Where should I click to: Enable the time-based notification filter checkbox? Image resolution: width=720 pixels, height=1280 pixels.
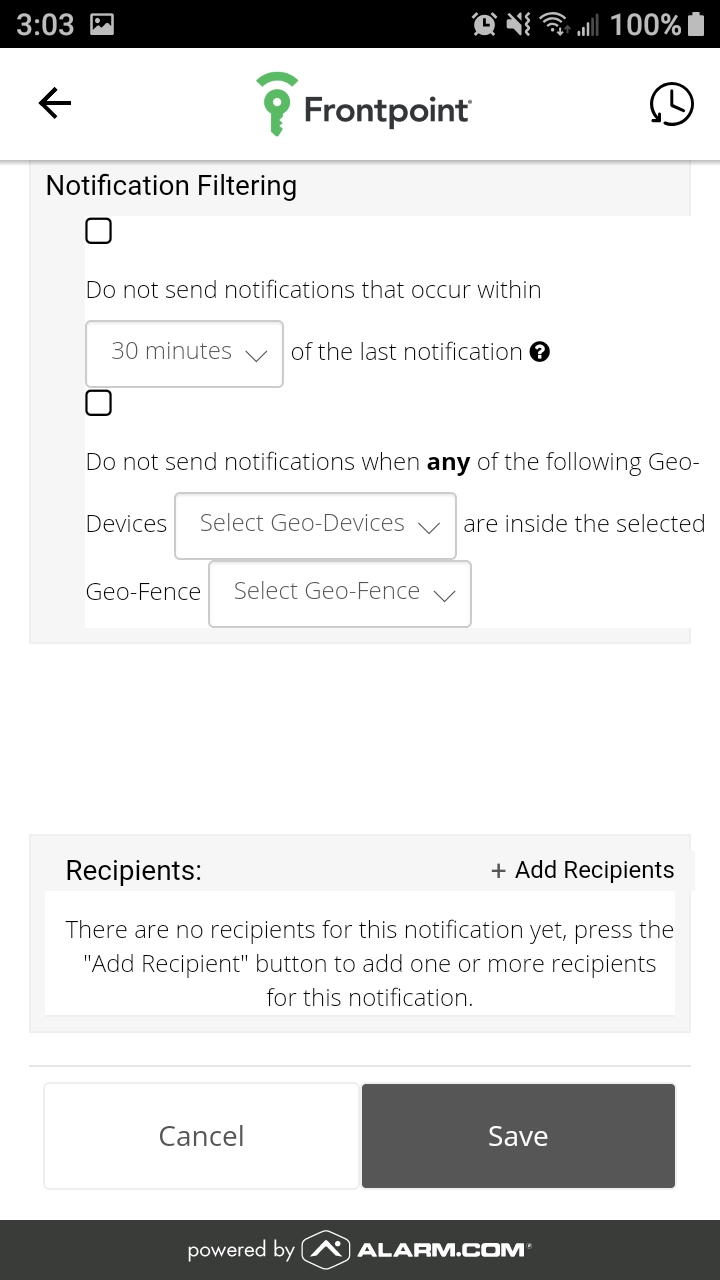click(98, 231)
